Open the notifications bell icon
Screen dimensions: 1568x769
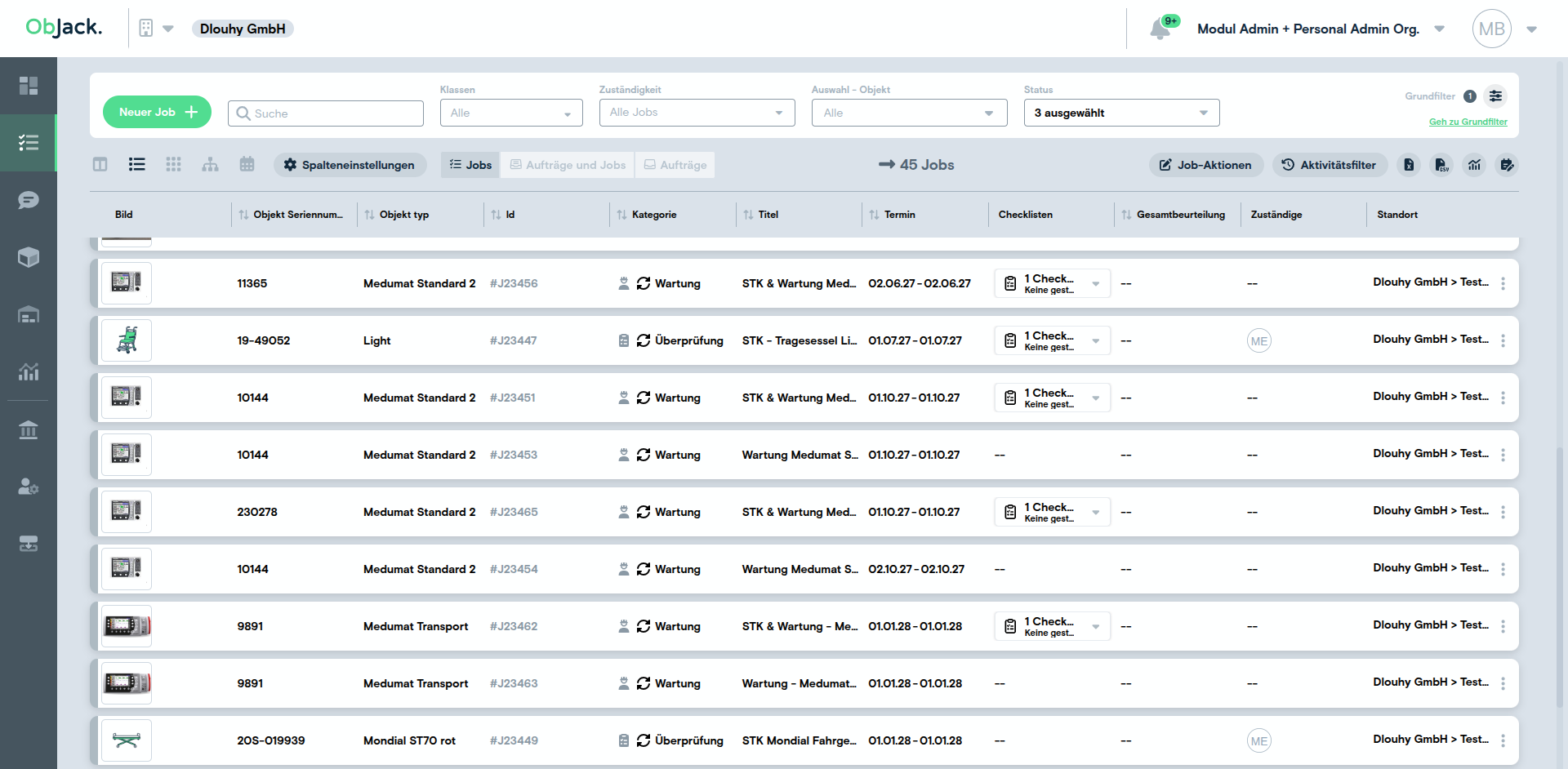tap(1160, 29)
